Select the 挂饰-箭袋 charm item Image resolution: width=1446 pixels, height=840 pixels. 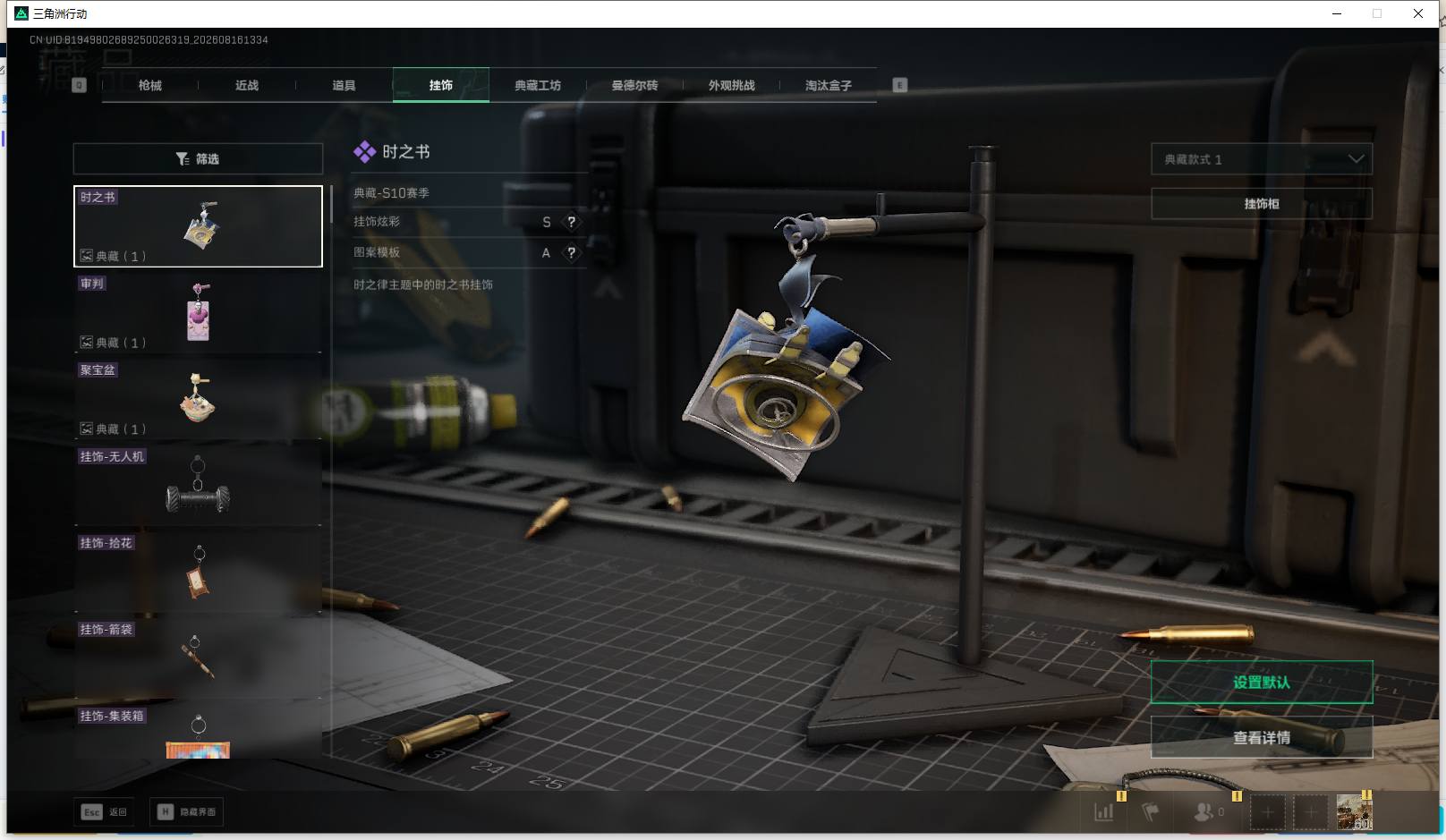tap(198, 658)
